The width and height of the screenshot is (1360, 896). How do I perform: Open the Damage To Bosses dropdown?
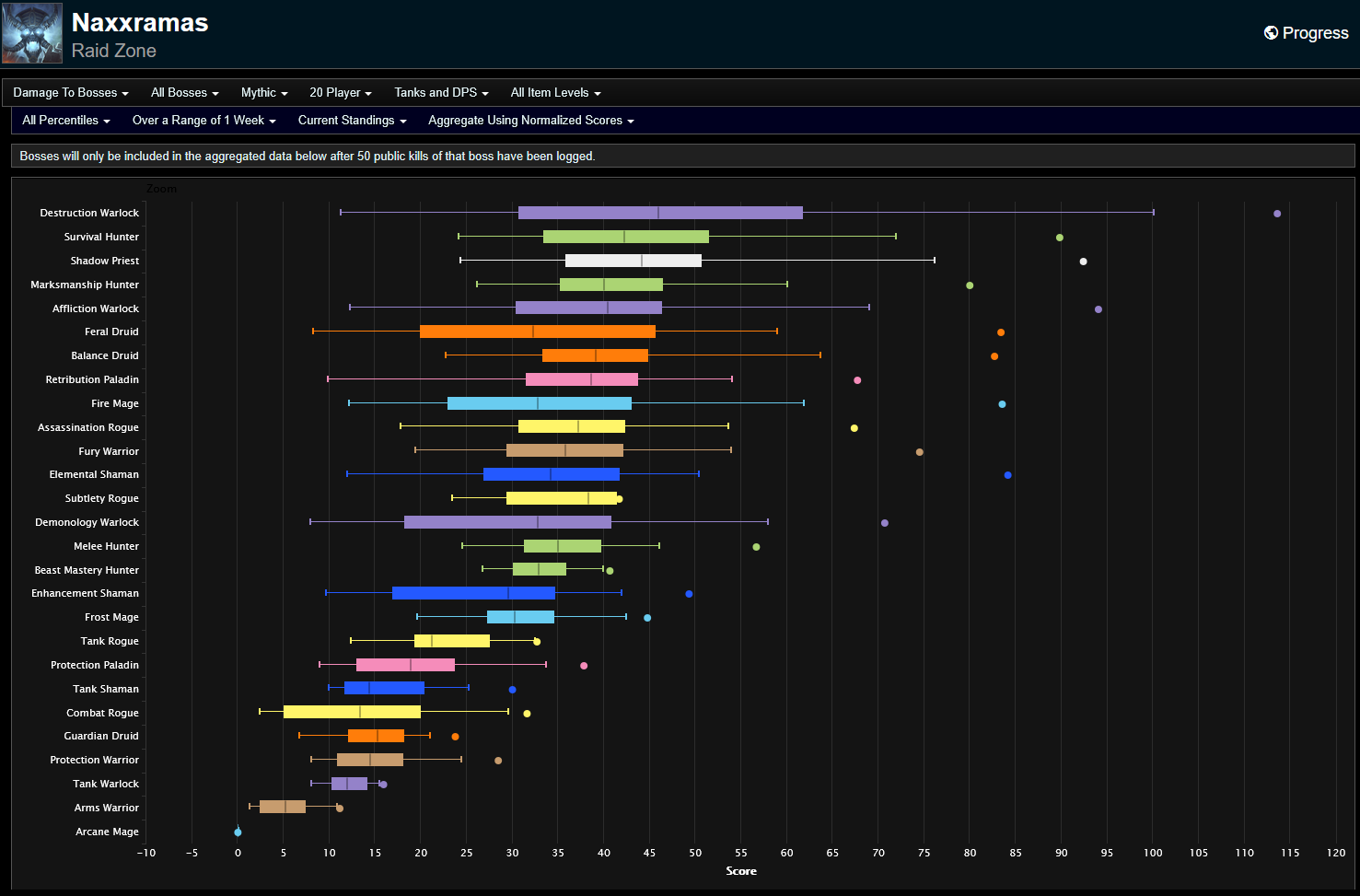pyautogui.click(x=70, y=93)
